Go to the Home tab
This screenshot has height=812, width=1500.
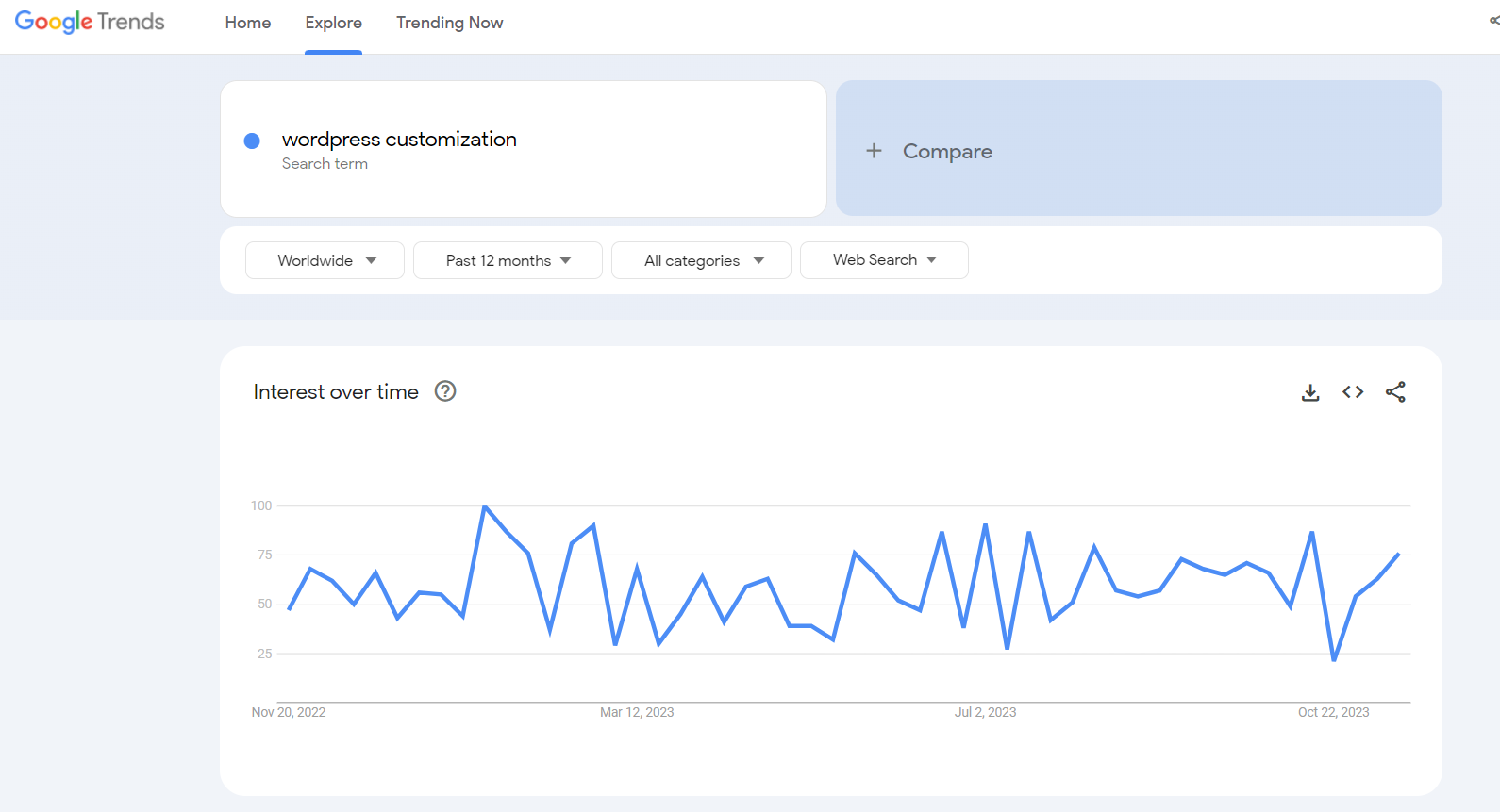pyautogui.click(x=248, y=23)
